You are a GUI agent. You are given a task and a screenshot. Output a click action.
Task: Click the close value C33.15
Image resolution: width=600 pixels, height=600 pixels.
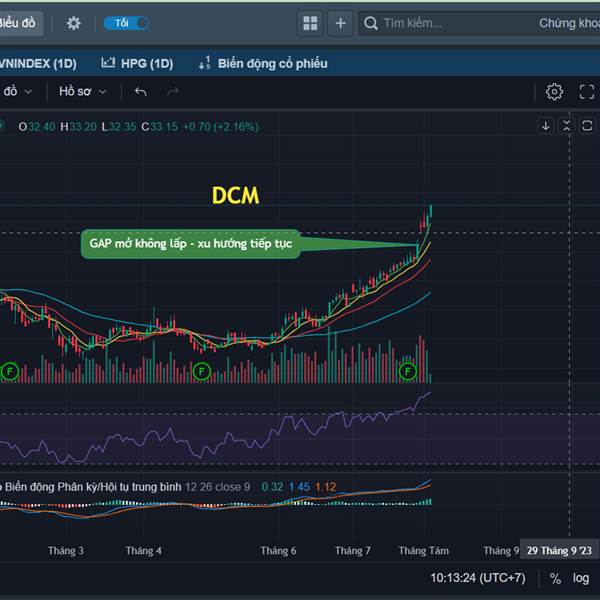click(x=160, y=127)
